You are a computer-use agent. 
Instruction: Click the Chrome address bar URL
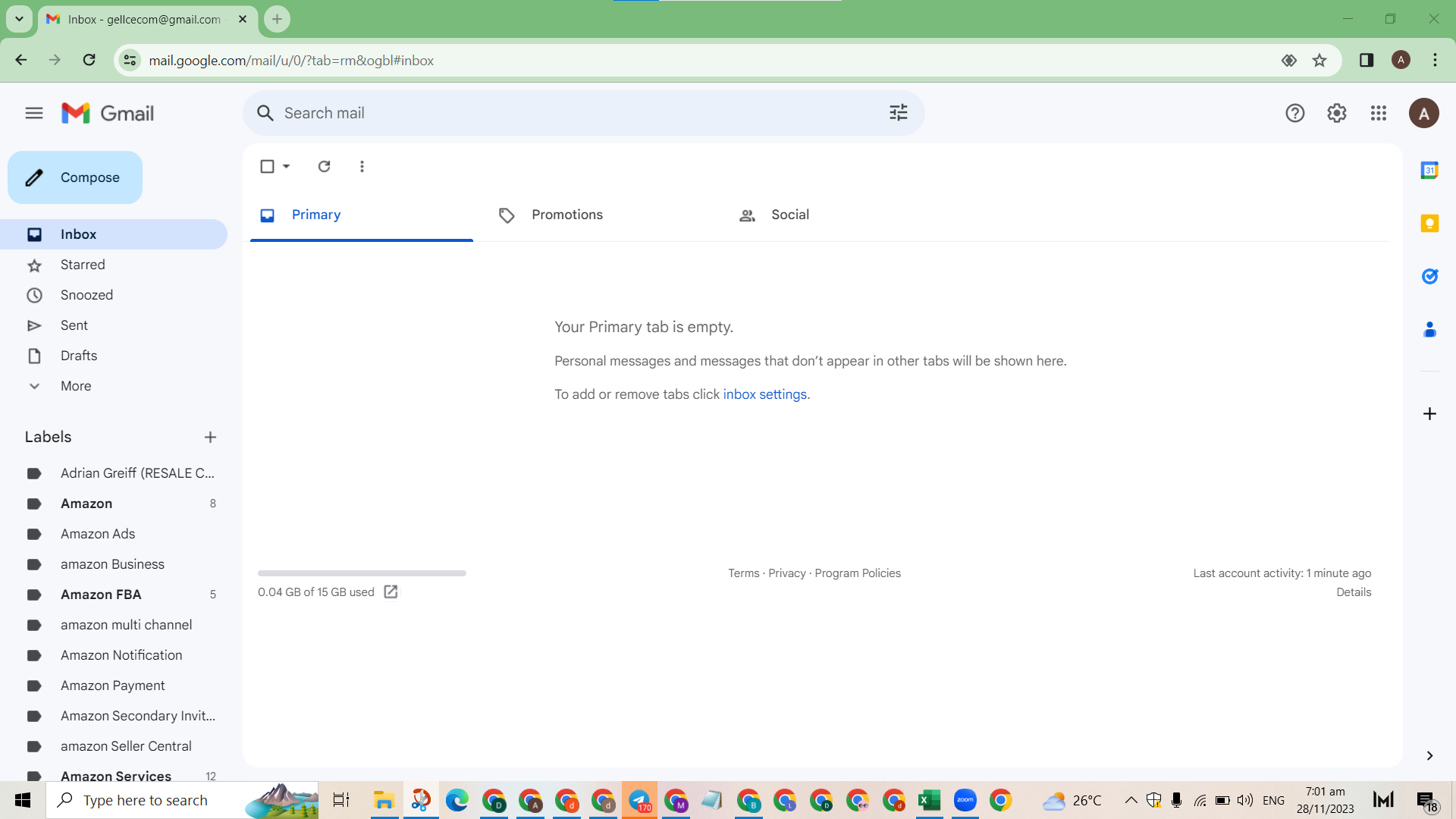click(x=291, y=60)
